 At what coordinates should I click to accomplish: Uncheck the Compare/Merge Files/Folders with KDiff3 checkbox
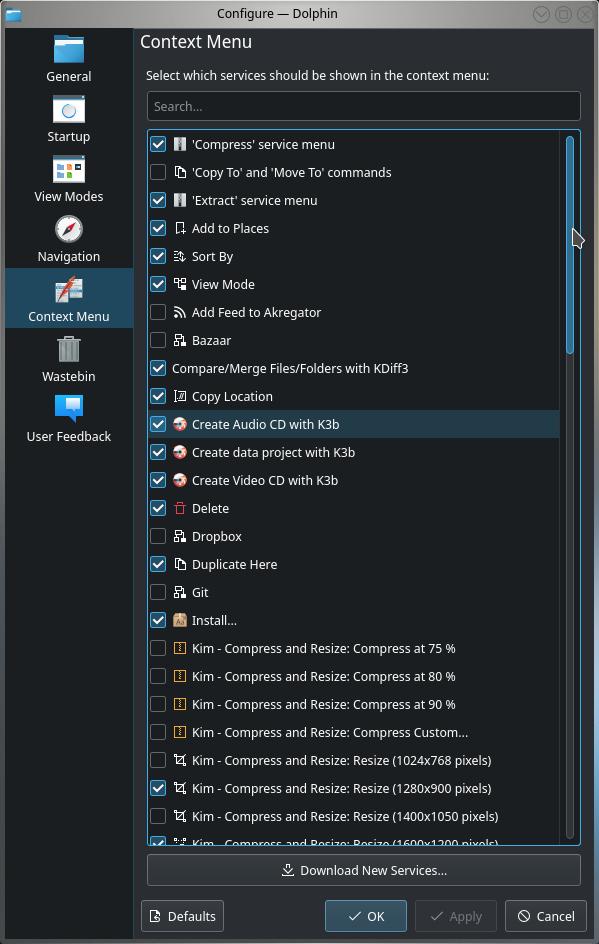tap(158, 368)
